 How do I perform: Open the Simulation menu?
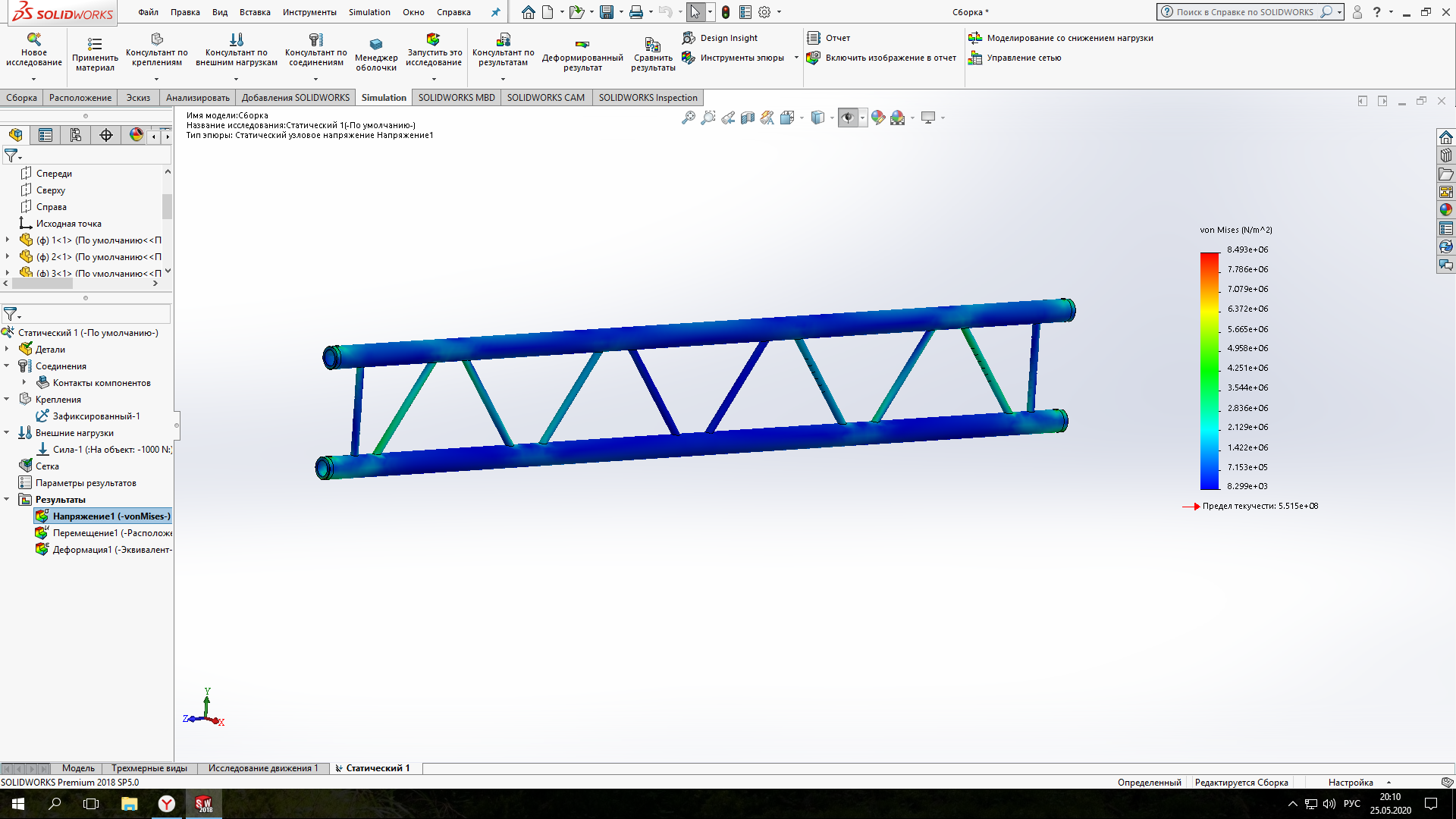[369, 12]
